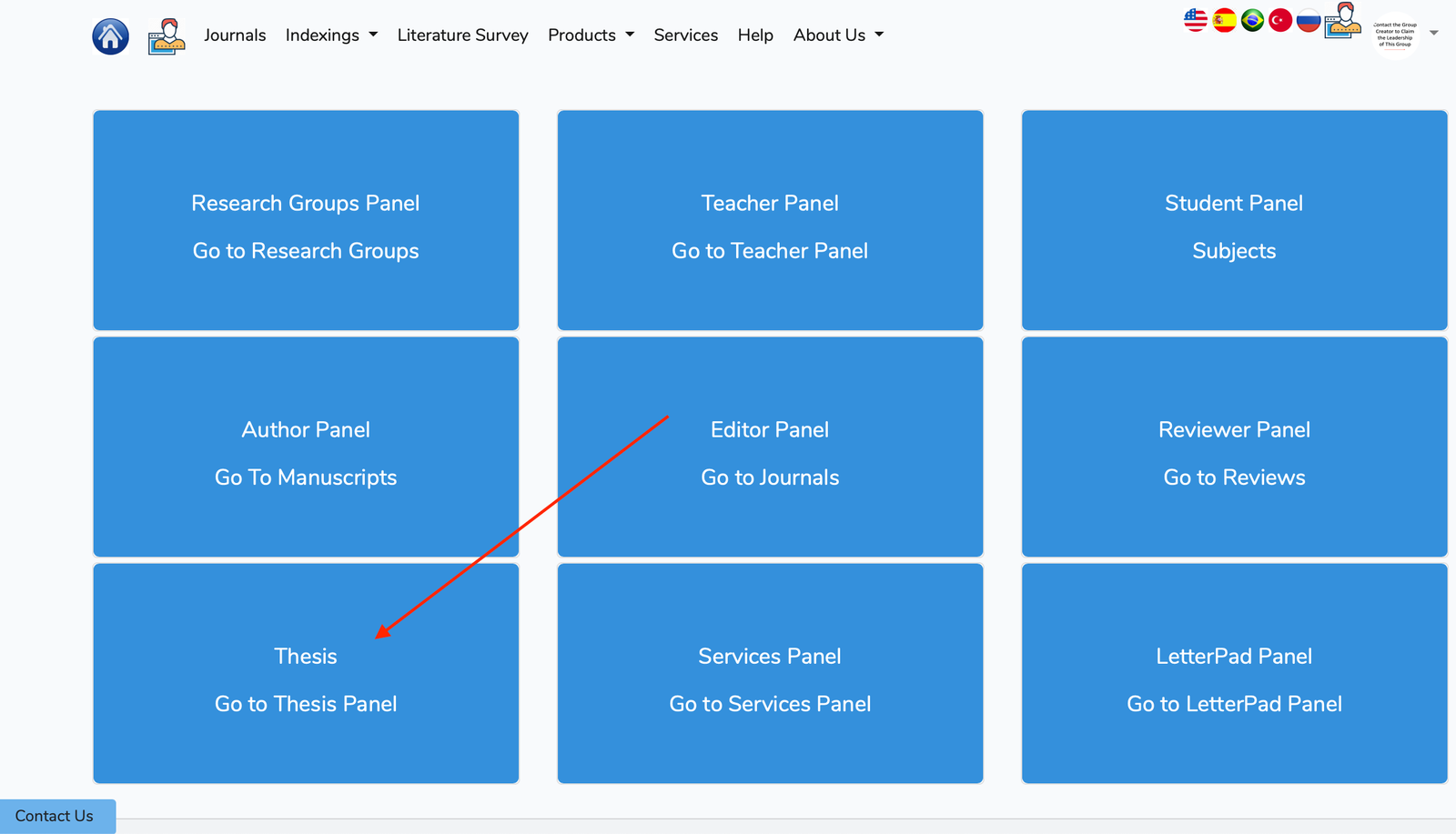Select the Spanish flag language icon
The image size is (1456, 834).
pyautogui.click(x=1224, y=20)
